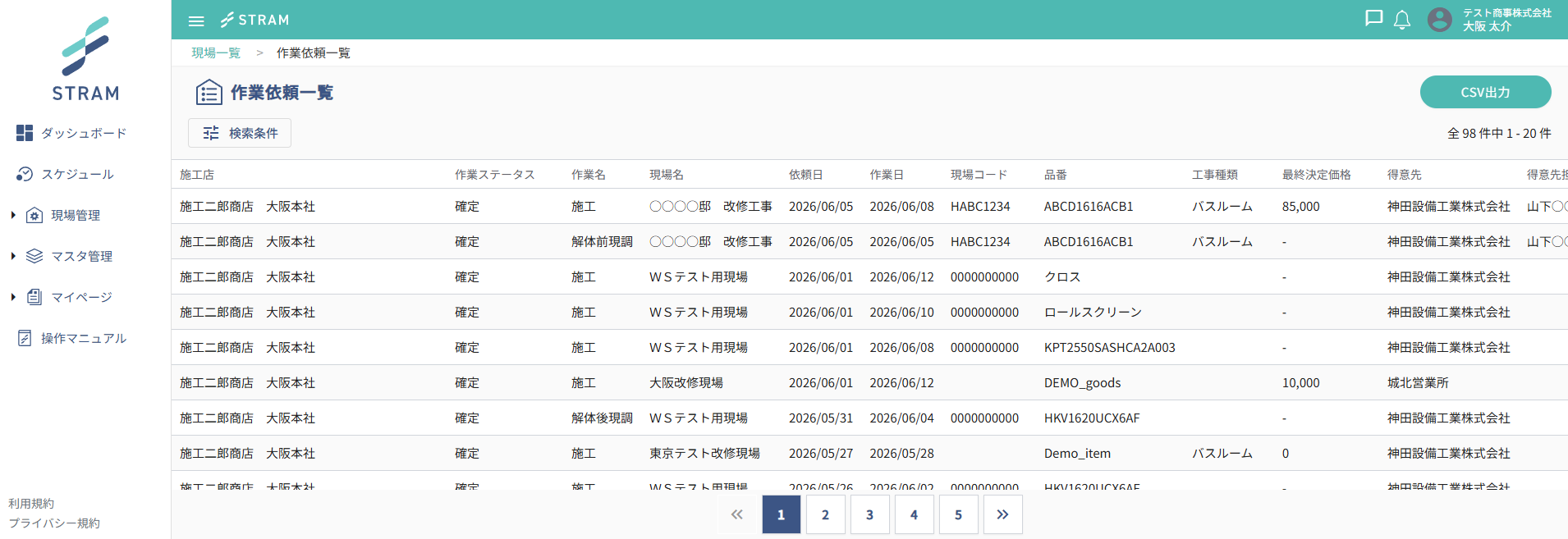1568x539 pixels.
Task: Select page 3 in pagination
Action: click(x=870, y=514)
